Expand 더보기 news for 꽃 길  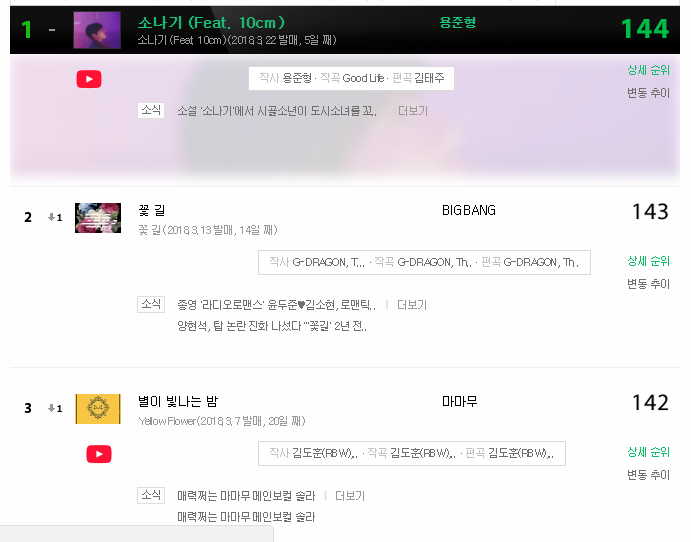412,305
